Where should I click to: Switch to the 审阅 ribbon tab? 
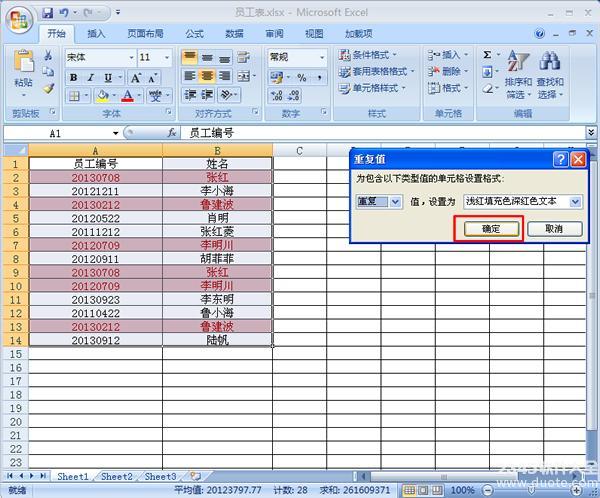274,34
